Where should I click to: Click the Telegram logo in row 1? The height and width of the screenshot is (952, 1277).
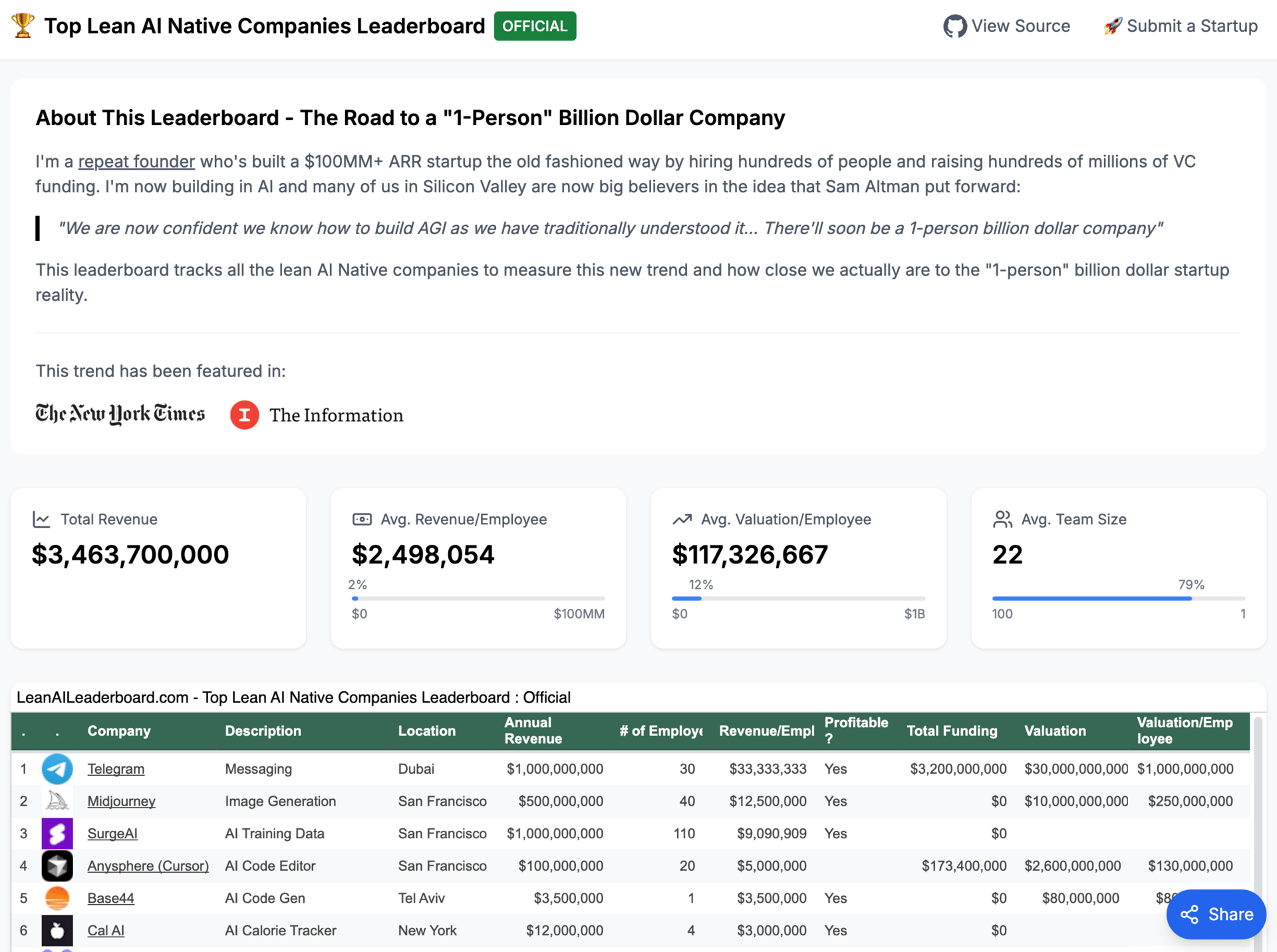coord(57,769)
